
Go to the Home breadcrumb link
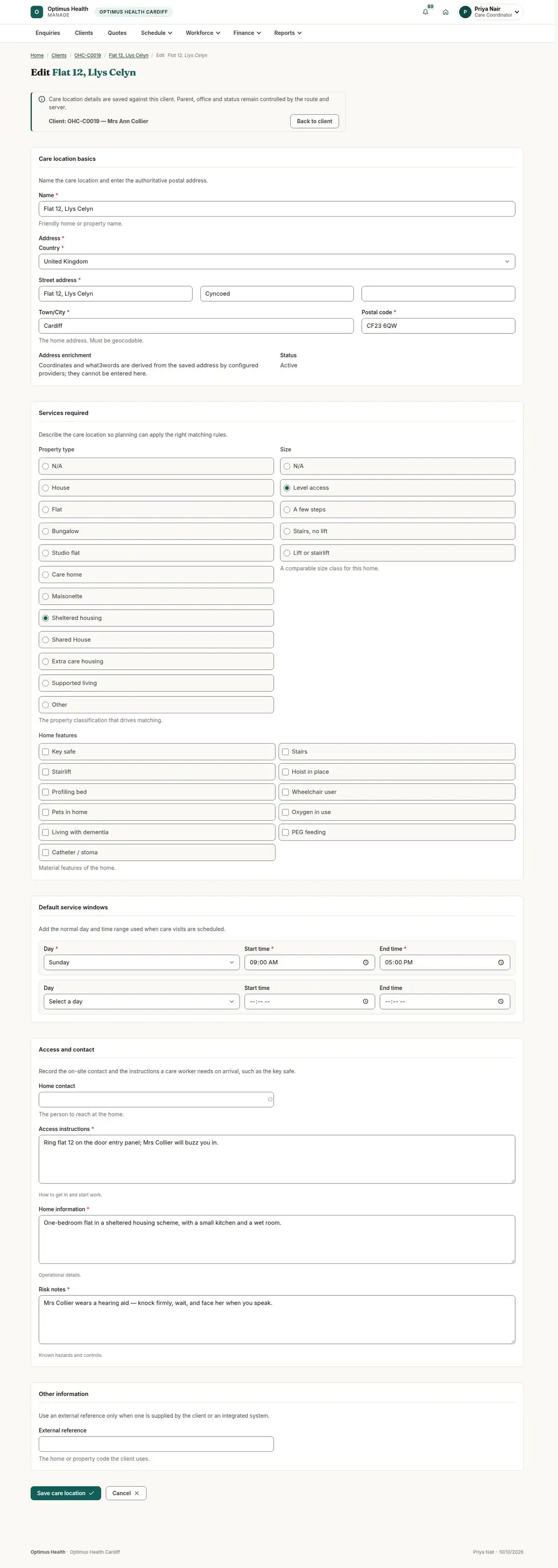coord(37,55)
